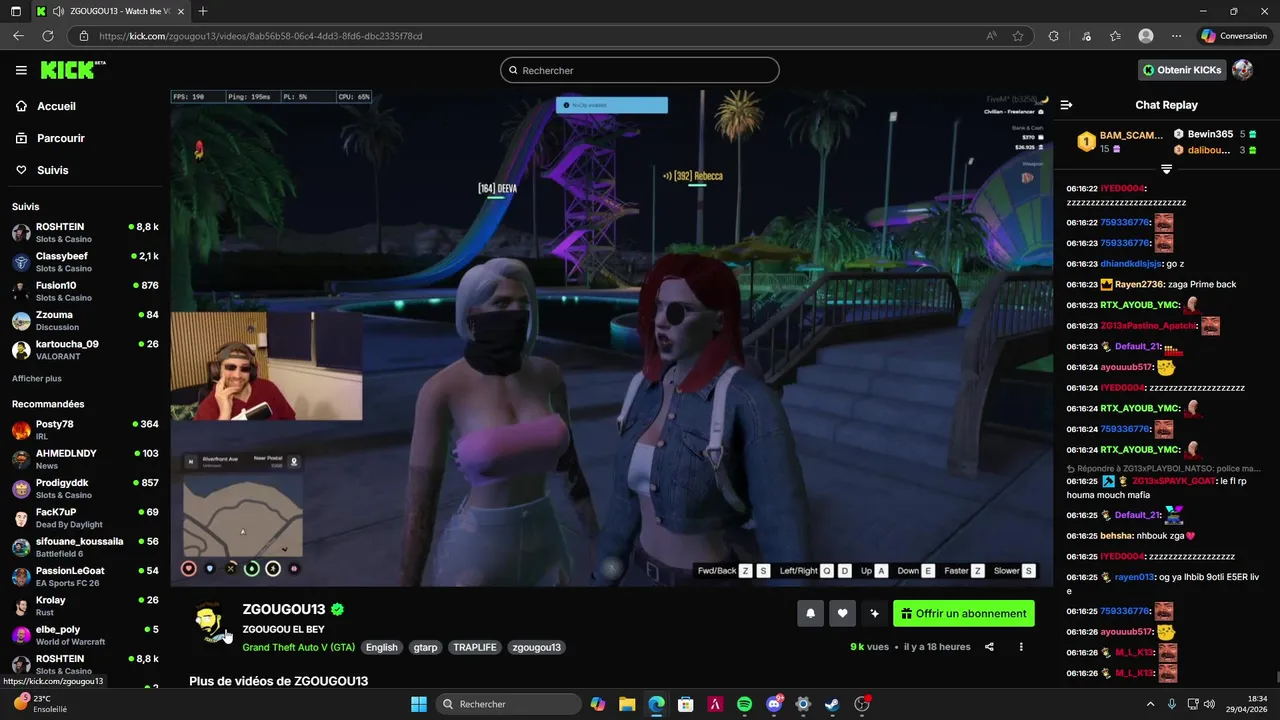
Task: Click Offrir un abonnement button
Action: 964,614
